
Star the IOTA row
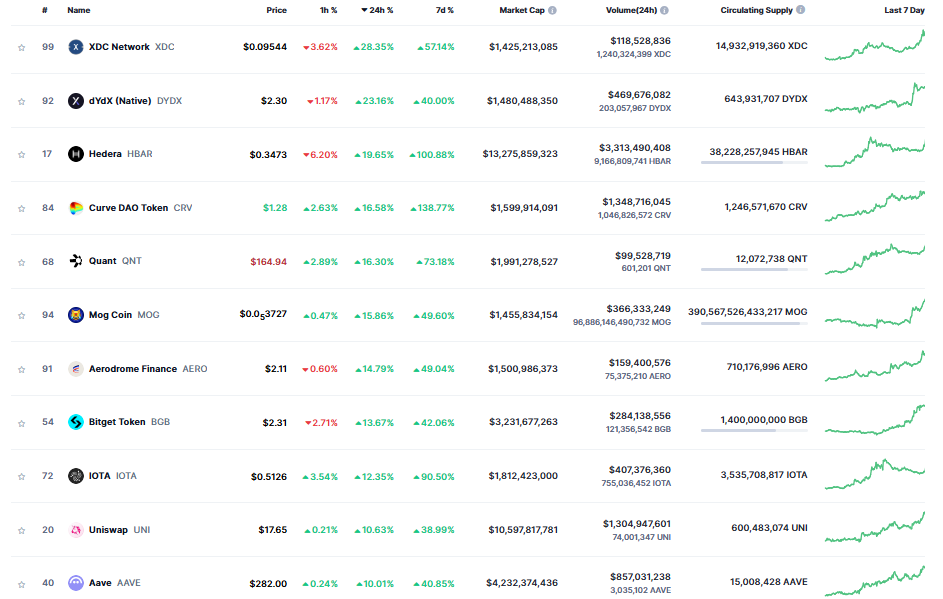pyautogui.click(x=22, y=477)
